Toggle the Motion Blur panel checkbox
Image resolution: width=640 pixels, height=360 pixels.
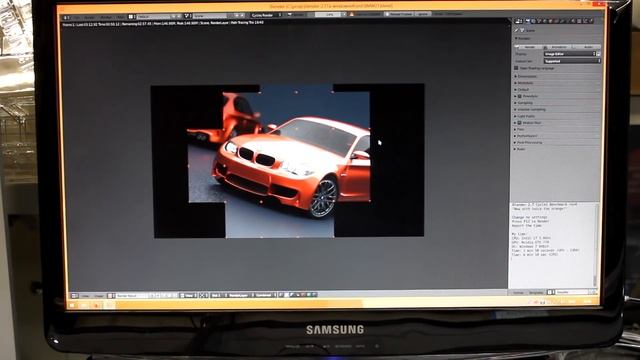(x=520, y=123)
